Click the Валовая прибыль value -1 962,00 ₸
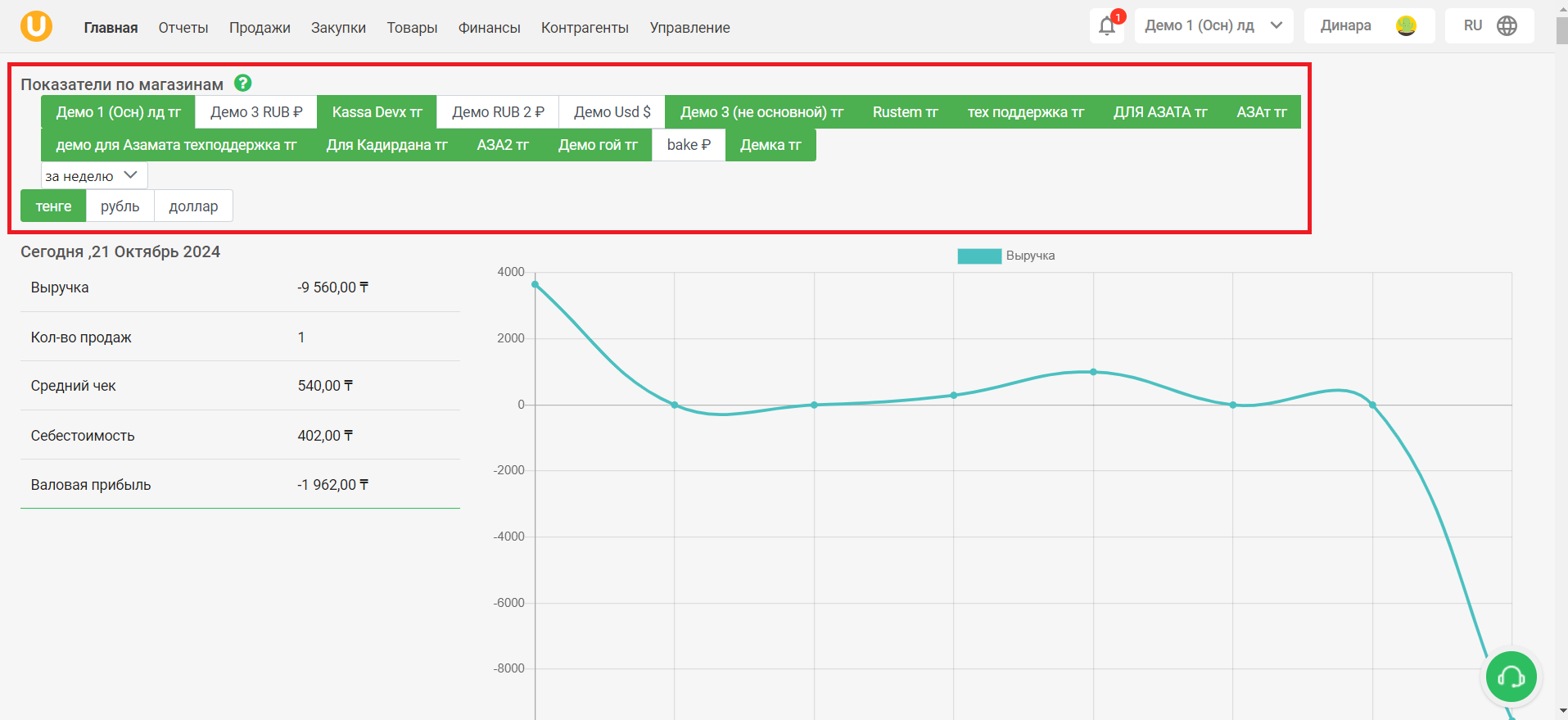 click(x=332, y=485)
